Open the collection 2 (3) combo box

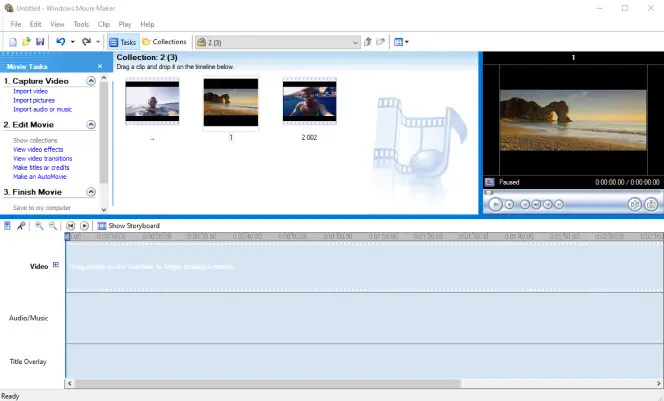(278, 42)
